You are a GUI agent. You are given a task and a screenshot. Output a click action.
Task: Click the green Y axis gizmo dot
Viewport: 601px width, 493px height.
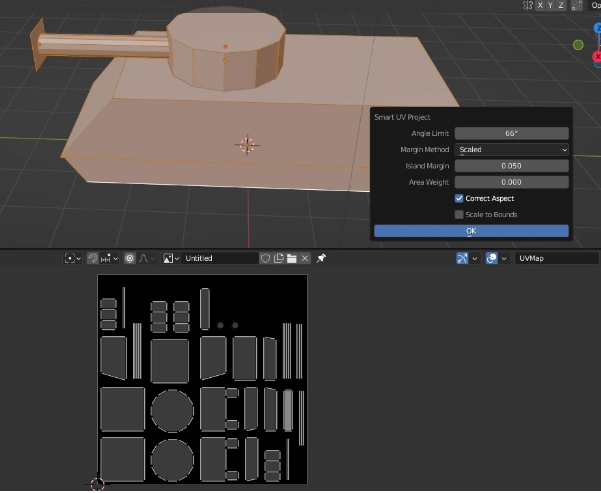[x=578, y=44]
